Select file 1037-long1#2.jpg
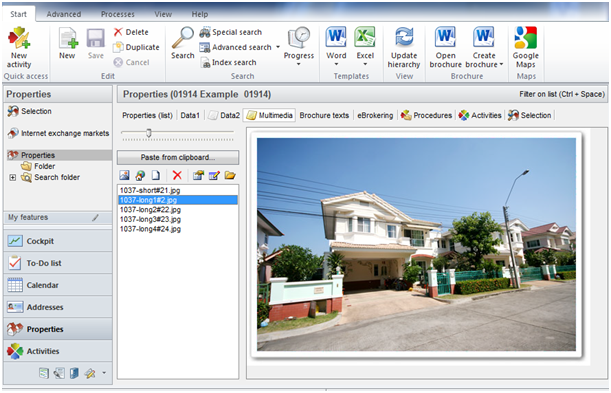The image size is (611, 393). click(178, 200)
